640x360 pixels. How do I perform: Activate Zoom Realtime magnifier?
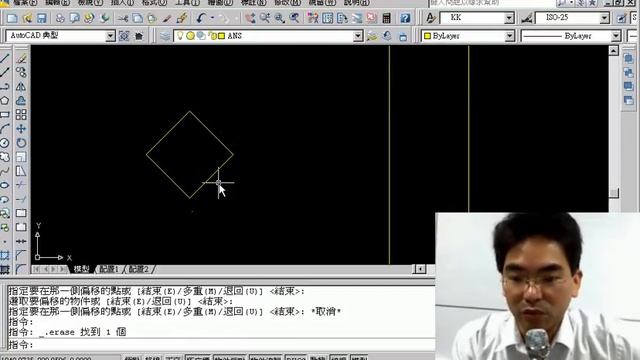click(264, 18)
